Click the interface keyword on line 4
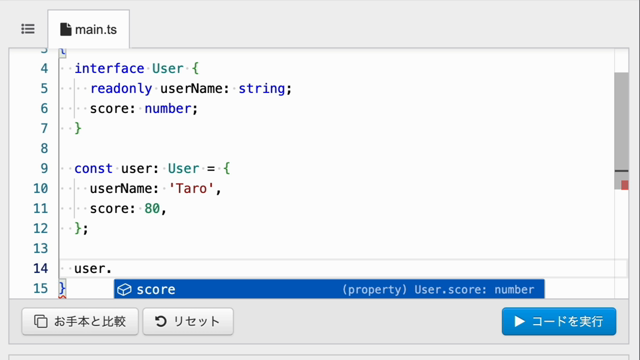This screenshot has width=640, height=360. (x=109, y=68)
